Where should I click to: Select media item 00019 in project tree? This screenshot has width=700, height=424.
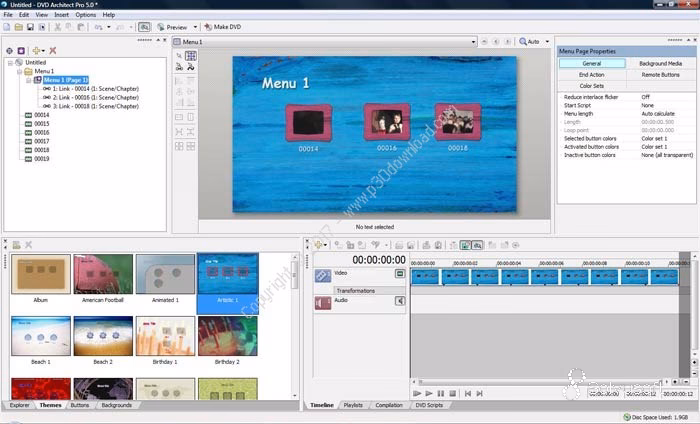click(37, 159)
